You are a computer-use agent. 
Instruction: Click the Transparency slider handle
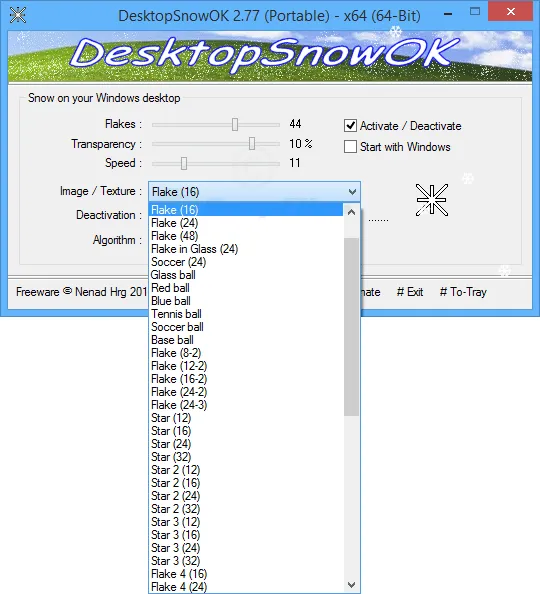pos(252,144)
